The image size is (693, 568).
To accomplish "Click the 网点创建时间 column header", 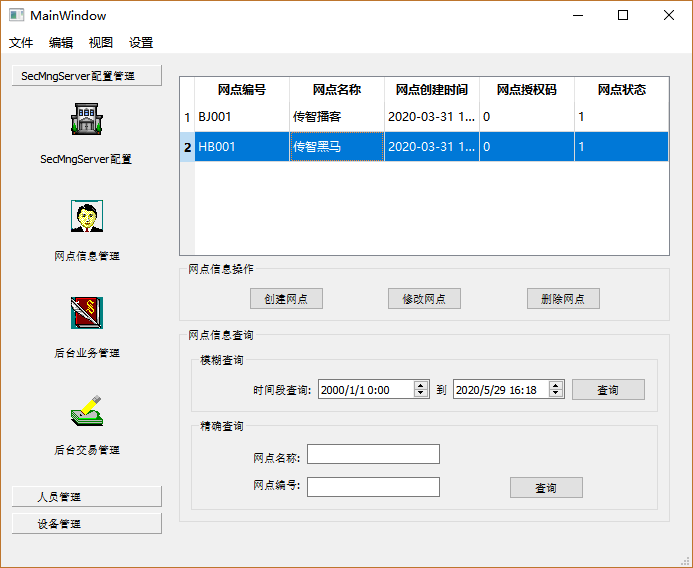I will (x=431, y=90).
